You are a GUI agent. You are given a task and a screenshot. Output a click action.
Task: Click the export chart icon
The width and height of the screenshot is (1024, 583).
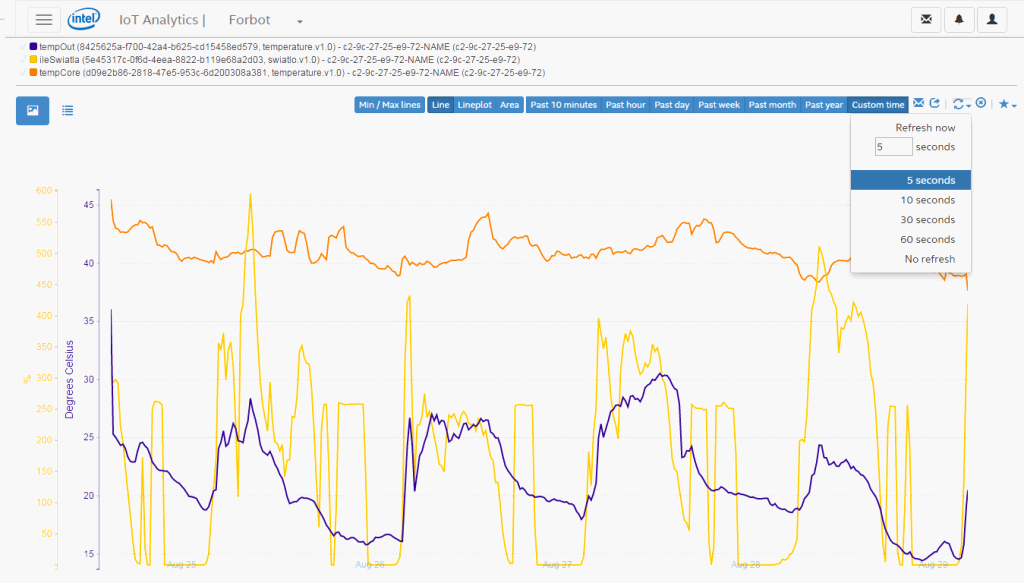pyautogui.click(x=935, y=104)
